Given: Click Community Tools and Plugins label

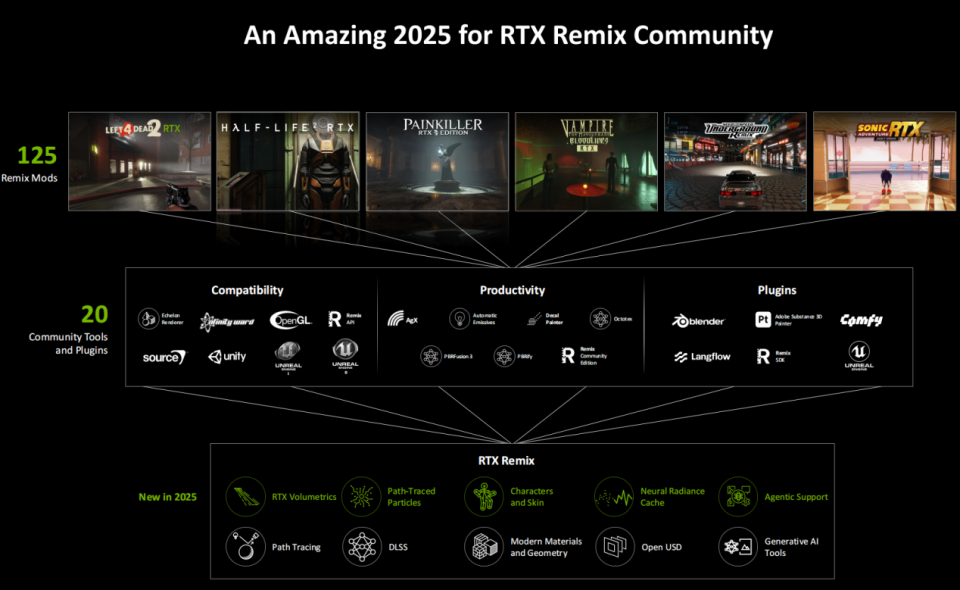Looking at the screenshot, I should click(68, 343).
